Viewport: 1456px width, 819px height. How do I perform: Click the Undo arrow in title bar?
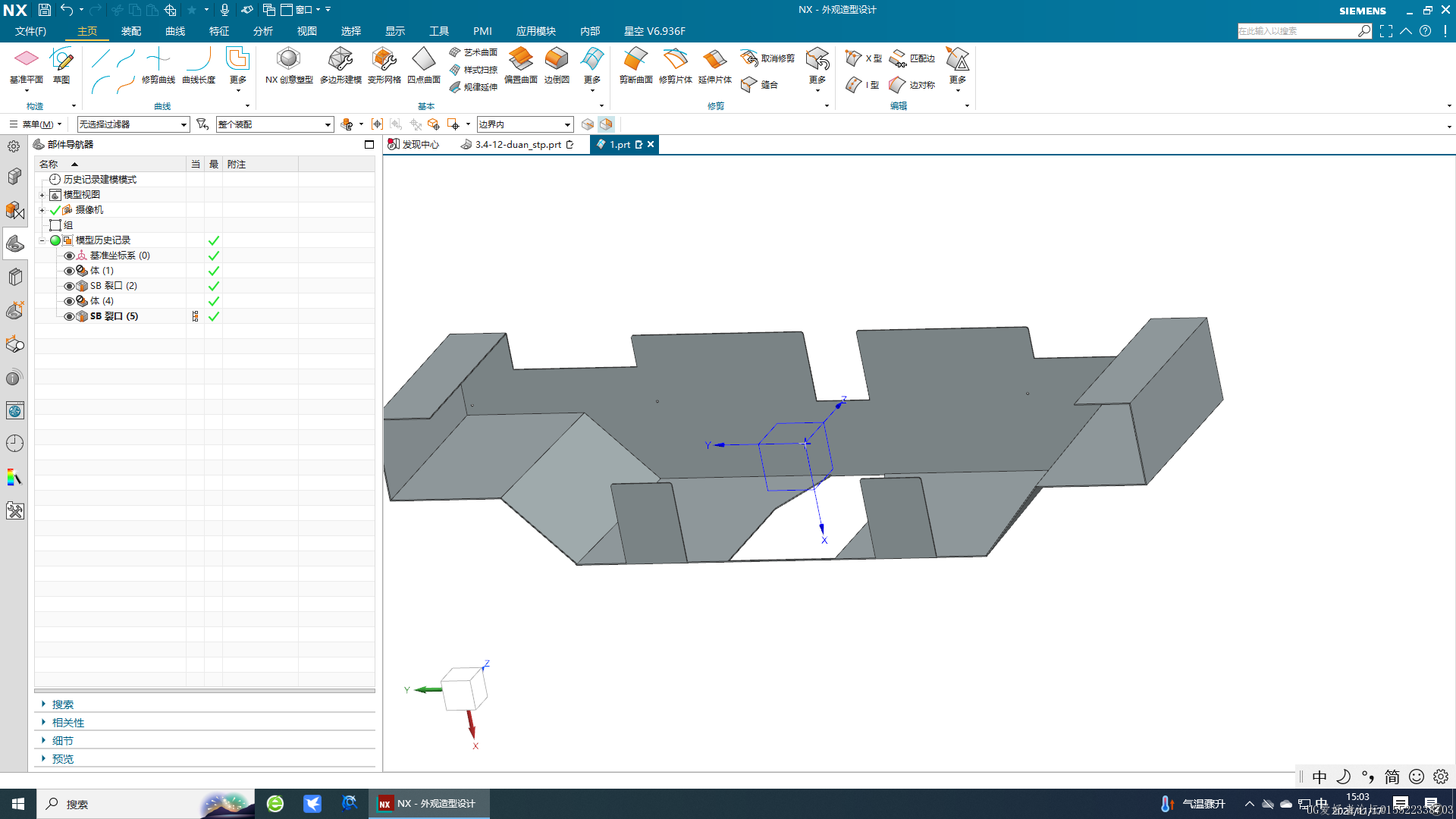pos(67,10)
